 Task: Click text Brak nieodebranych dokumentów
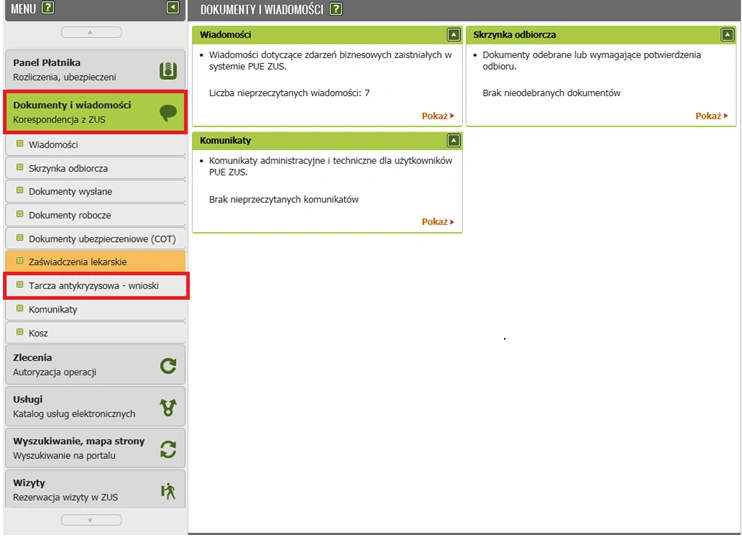point(551,93)
